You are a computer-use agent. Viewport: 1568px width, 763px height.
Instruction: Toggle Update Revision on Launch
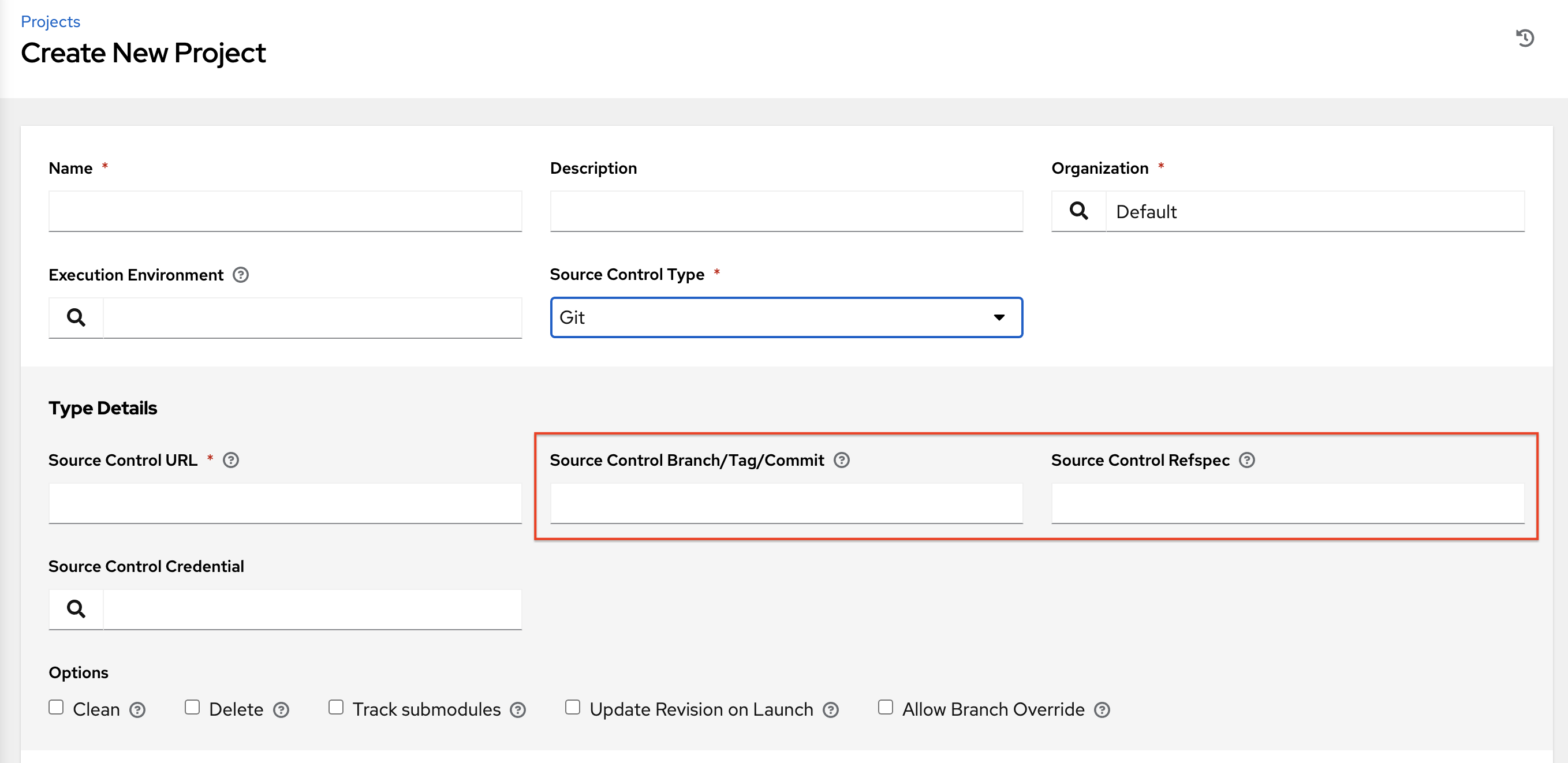pos(572,708)
